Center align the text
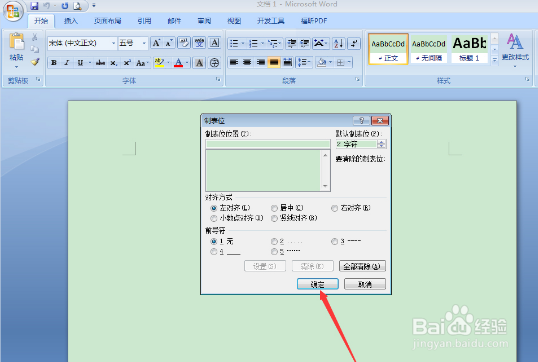The height and width of the screenshot is (362, 538). (247, 62)
